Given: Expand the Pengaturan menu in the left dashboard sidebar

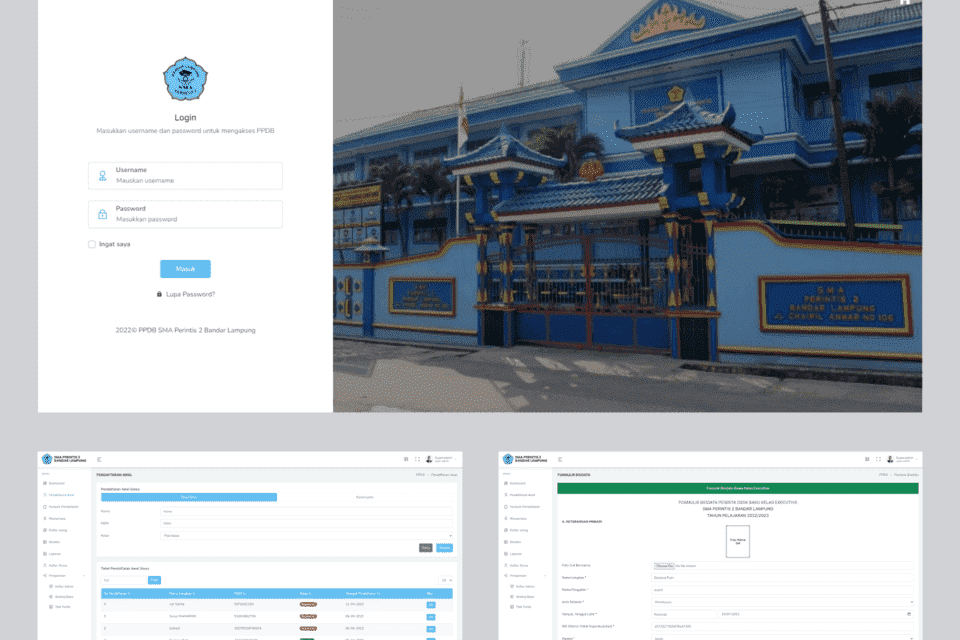Looking at the screenshot, I should pos(65,576).
